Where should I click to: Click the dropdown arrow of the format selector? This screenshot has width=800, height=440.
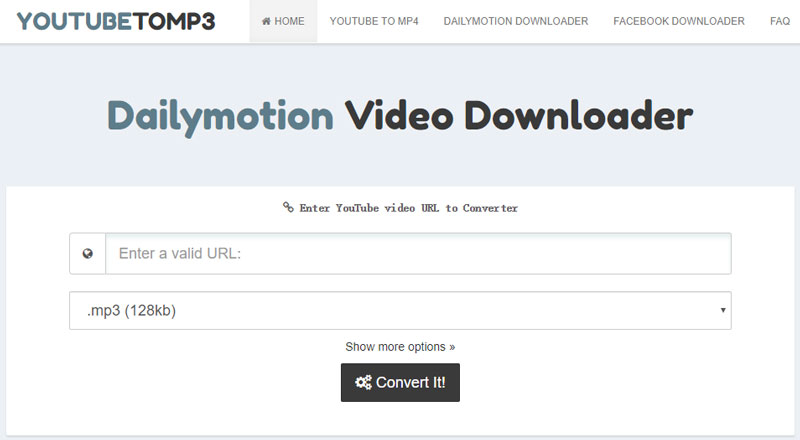click(723, 310)
